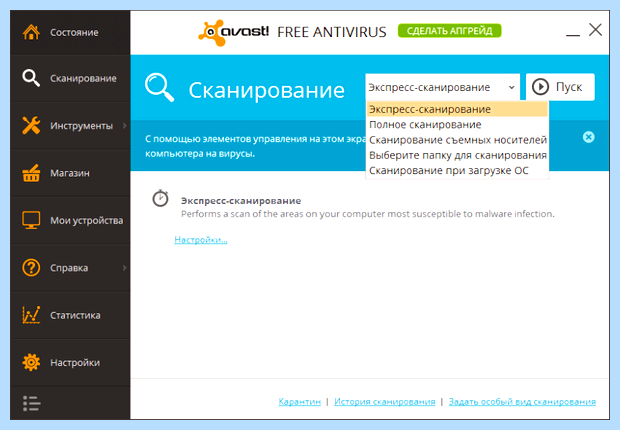Click the Performs a scan description text

368,214
